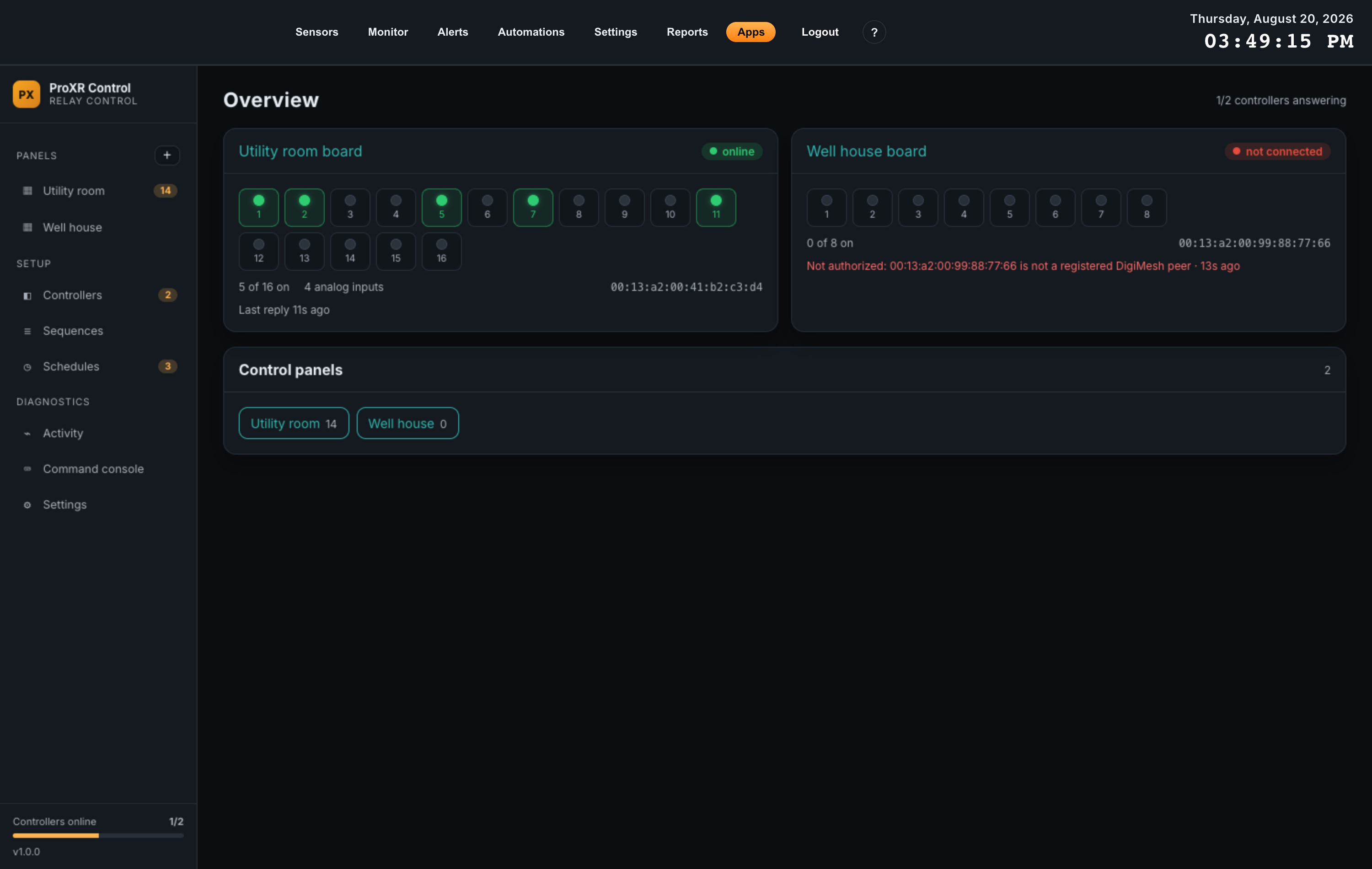1372x869 pixels.
Task: Click the Controllers online progress bar
Action: pyautogui.click(x=98, y=836)
